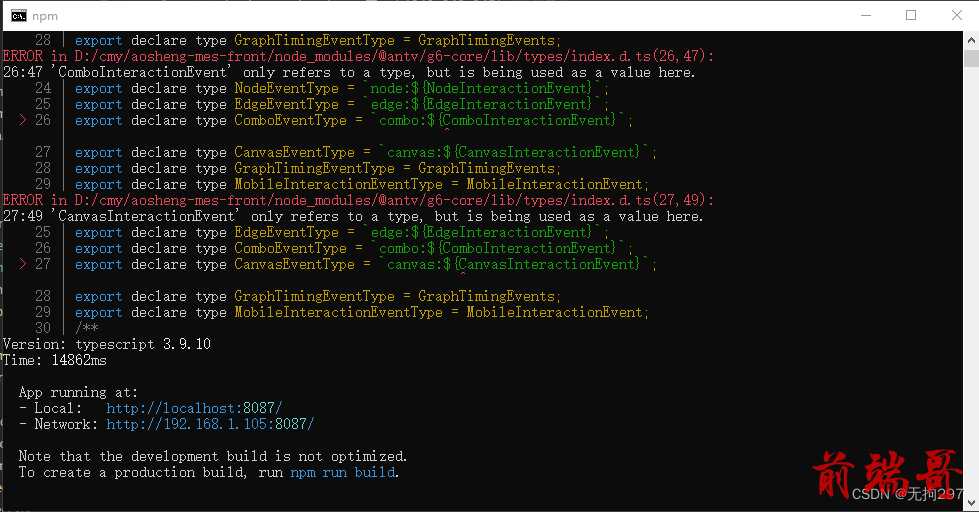Minimize the npm console window
This screenshot has width=979, height=512.
[866, 15]
